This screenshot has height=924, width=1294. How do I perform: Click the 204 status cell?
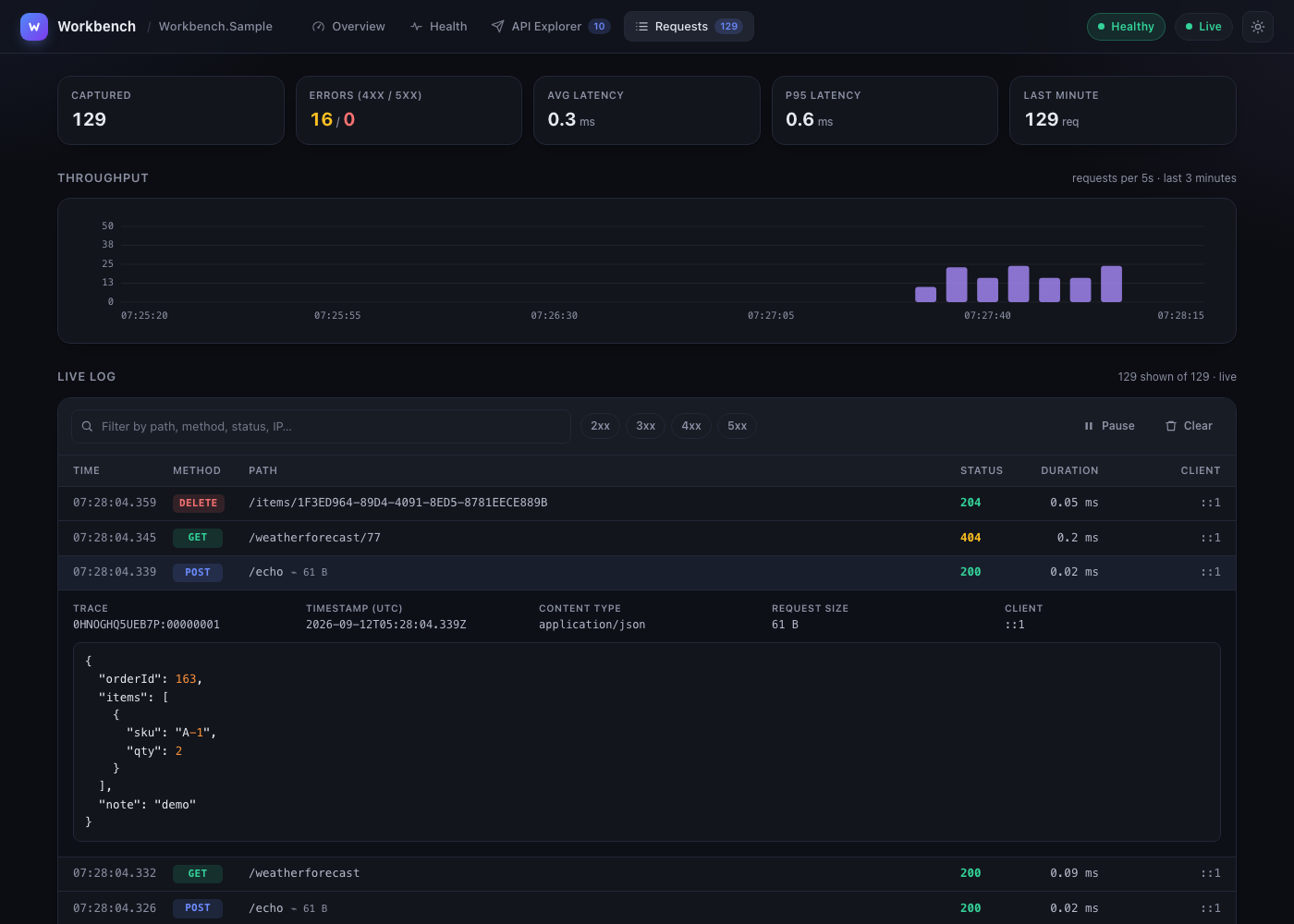tap(970, 503)
